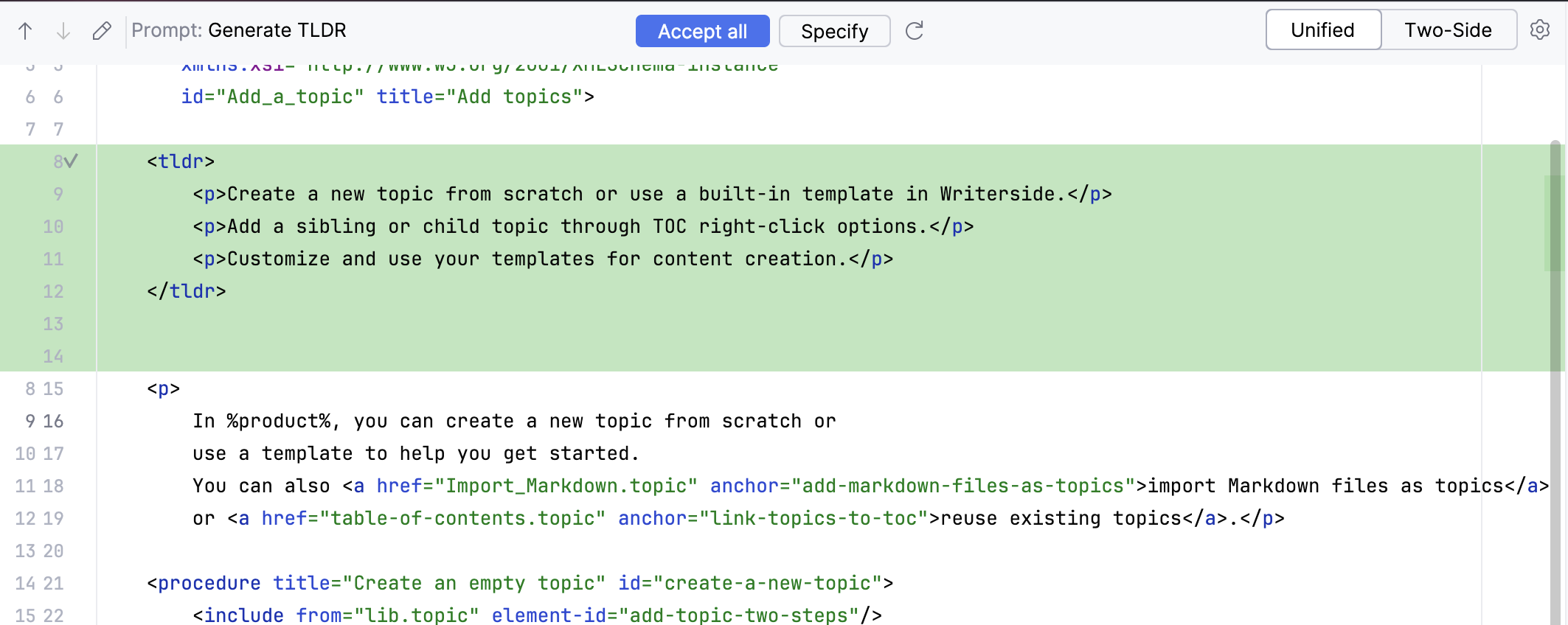Click the closing tldr tag line
Image resolution: width=1568 pixels, height=625 pixels.
[x=187, y=291]
